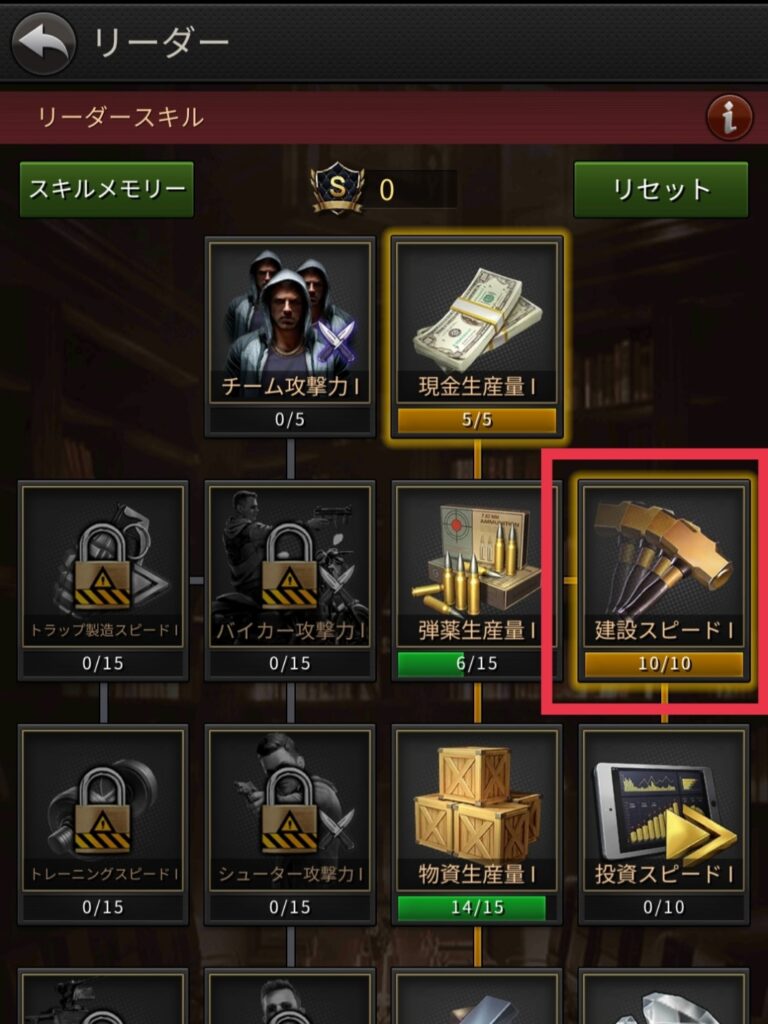
Task: Click the リセット button
Action: coord(661,189)
